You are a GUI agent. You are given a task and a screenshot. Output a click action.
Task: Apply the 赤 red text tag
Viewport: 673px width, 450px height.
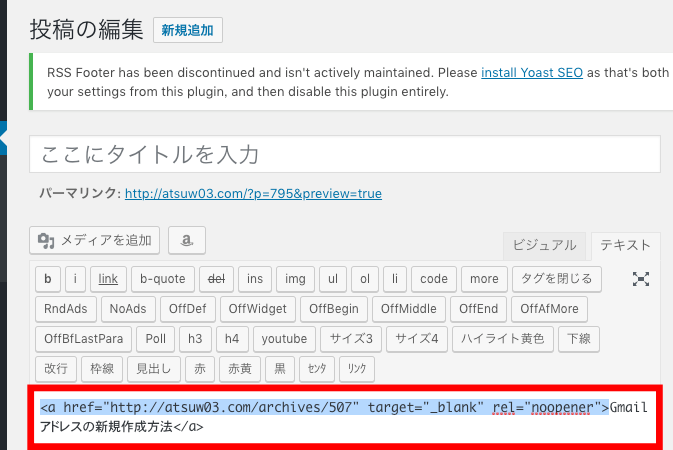click(x=200, y=369)
